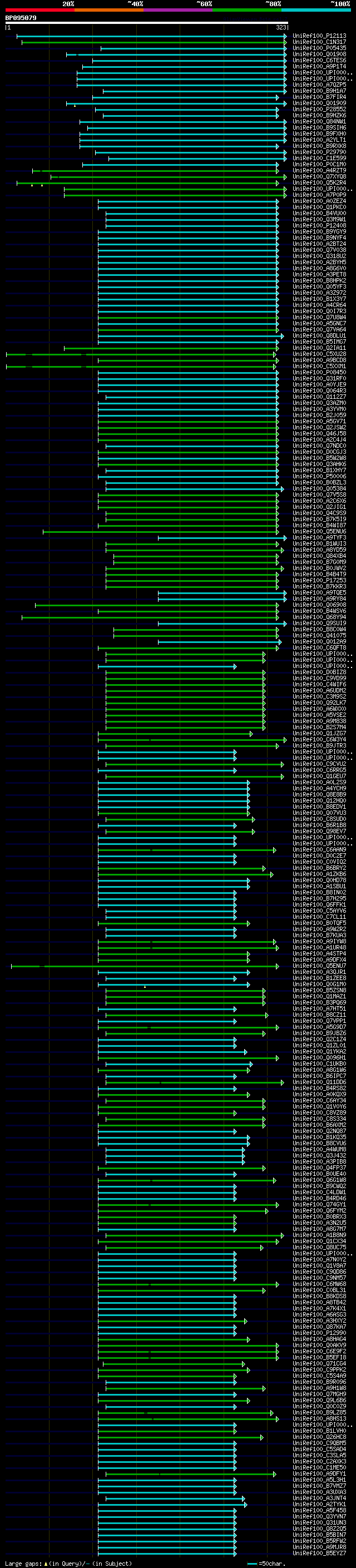Click the BP095079 query name label
Image resolution: width=356 pixels, height=1568 pixels.
click(x=21, y=18)
